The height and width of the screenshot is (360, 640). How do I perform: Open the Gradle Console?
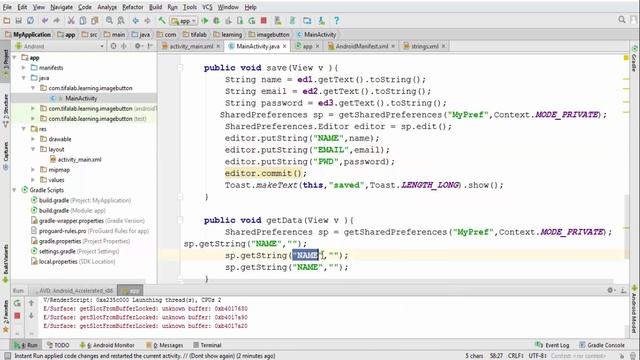tap(602, 345)
